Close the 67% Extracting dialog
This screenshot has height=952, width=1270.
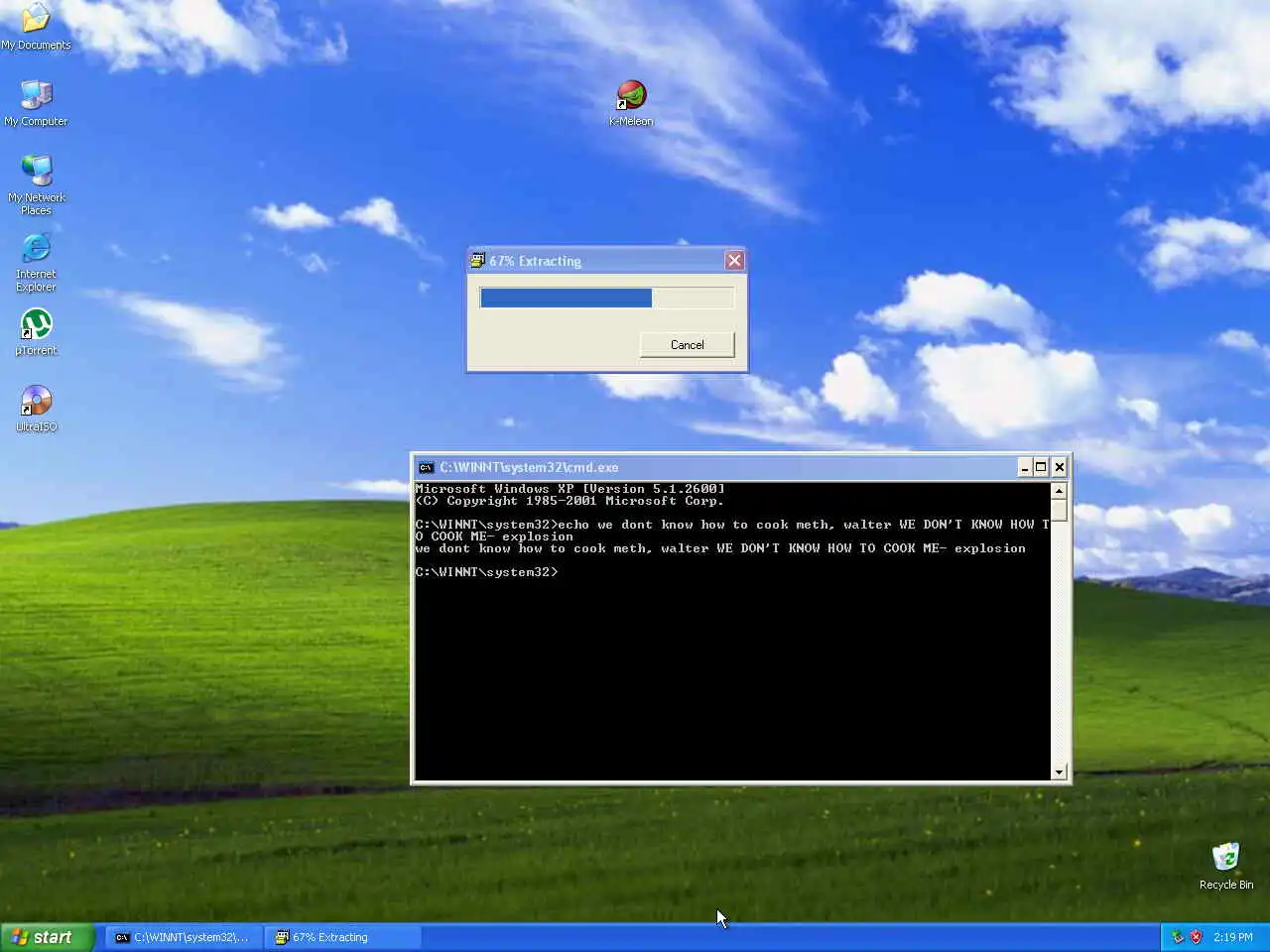pyautogui.click(x=734, y=261)
